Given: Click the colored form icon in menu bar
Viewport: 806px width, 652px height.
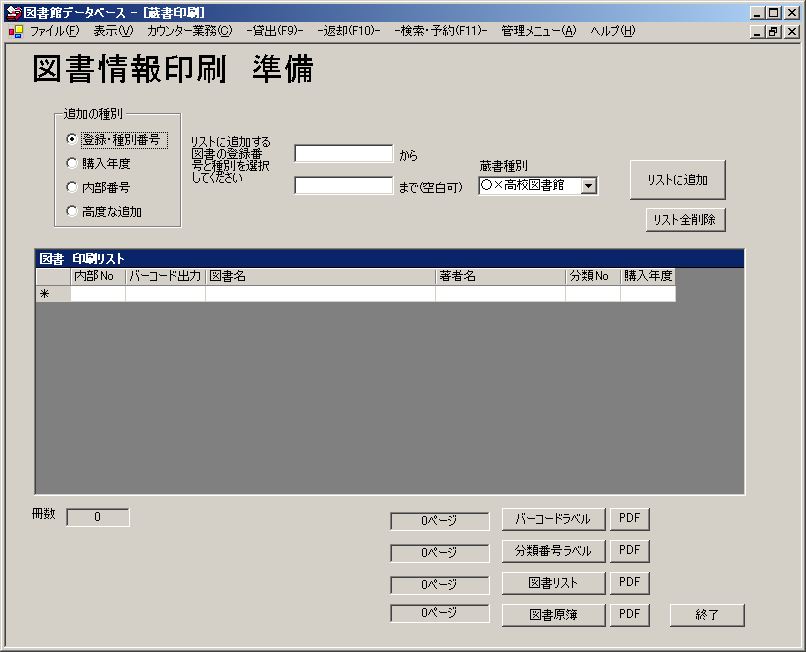Looking at the screenshot, I should [x=16, y=32].
